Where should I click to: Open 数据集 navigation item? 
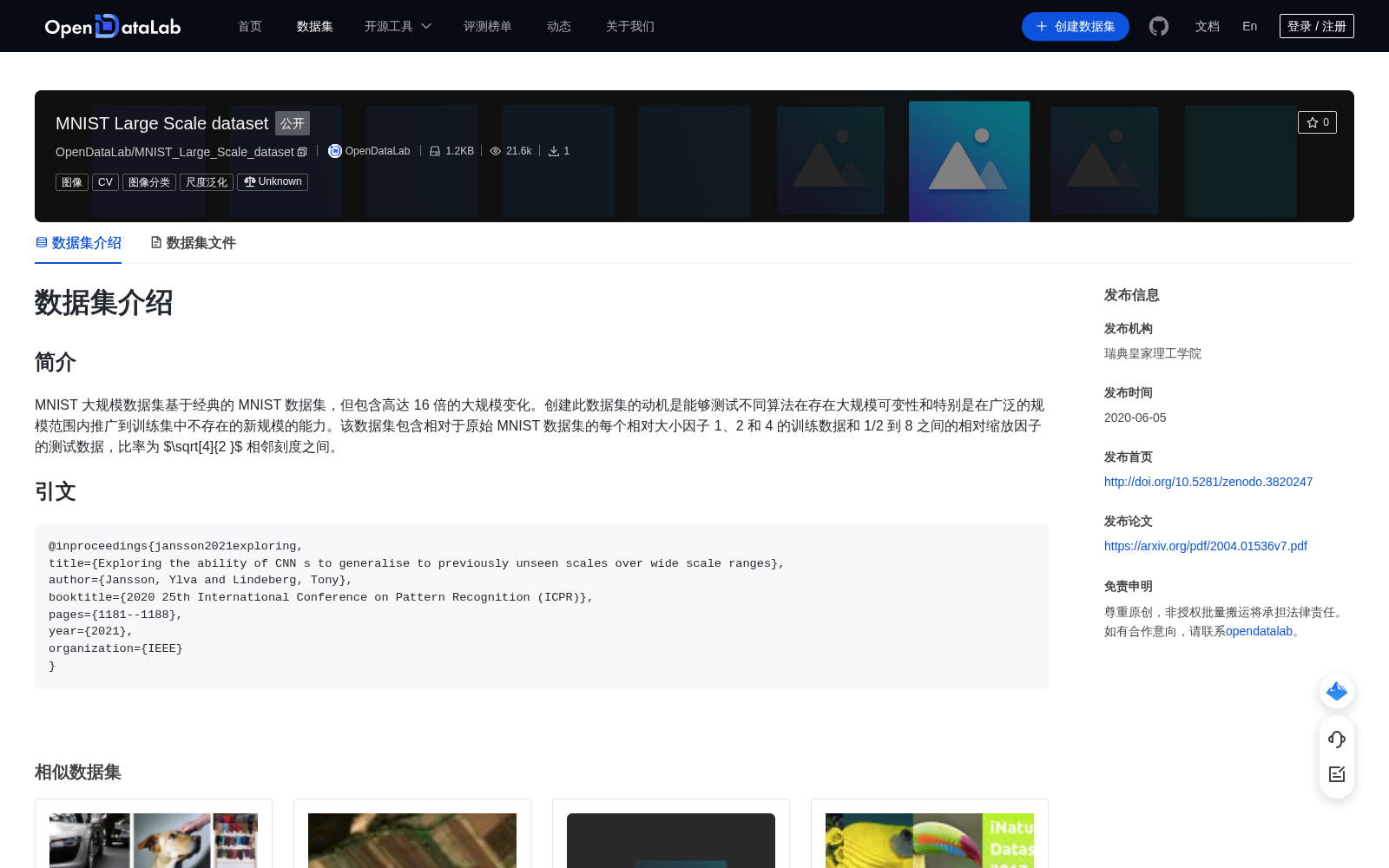click(315, 26)
